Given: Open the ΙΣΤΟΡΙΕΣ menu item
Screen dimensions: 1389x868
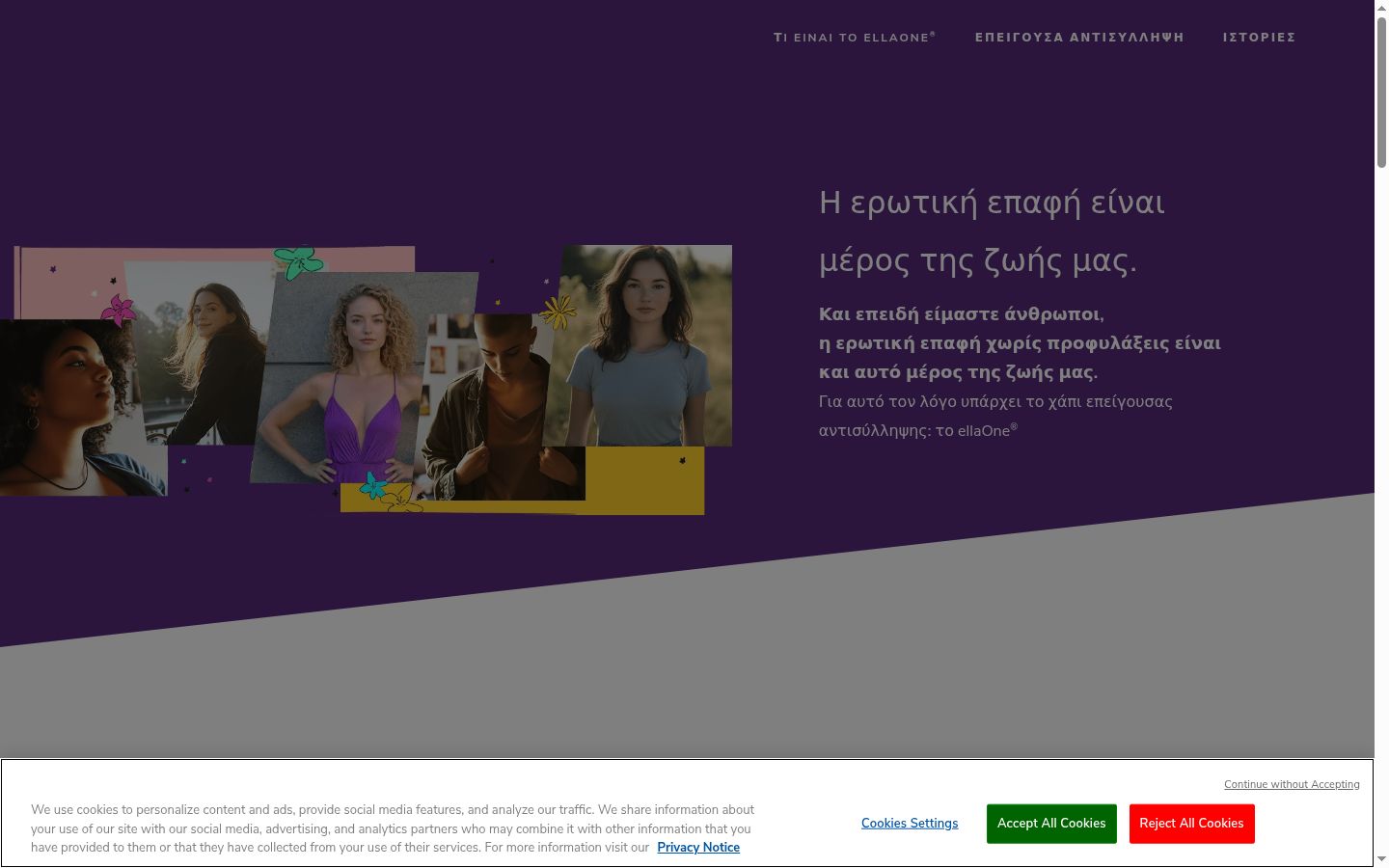Looking at the screenshot, I should (x=1259, y=38).
